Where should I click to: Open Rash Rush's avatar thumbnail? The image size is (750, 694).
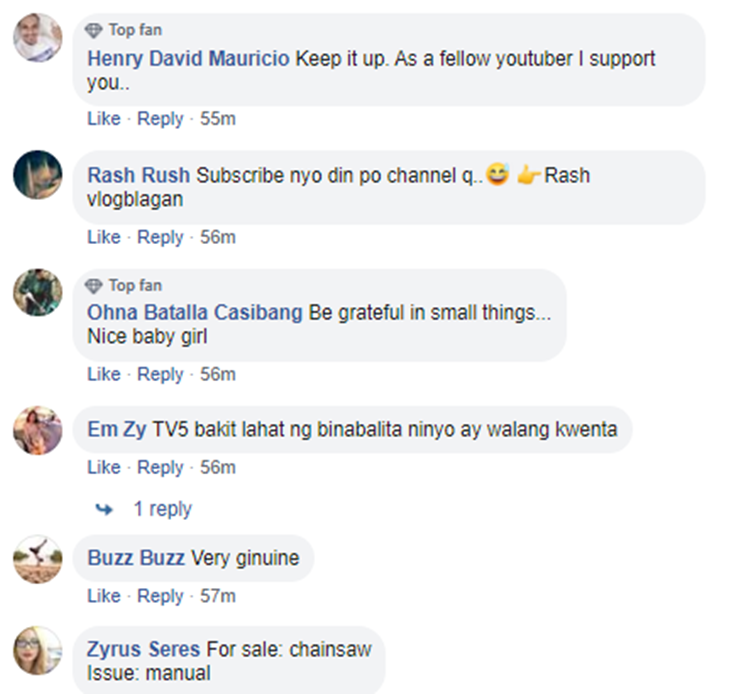(37, 175)
